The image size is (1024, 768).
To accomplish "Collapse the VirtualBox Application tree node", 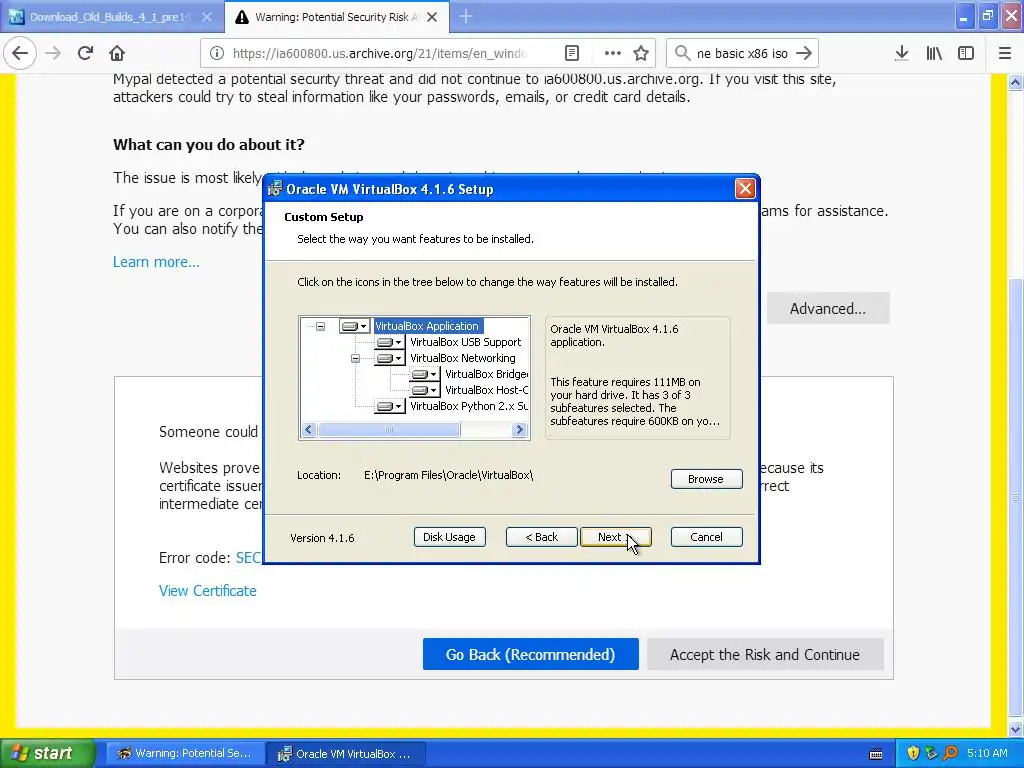I will point(320,326).
